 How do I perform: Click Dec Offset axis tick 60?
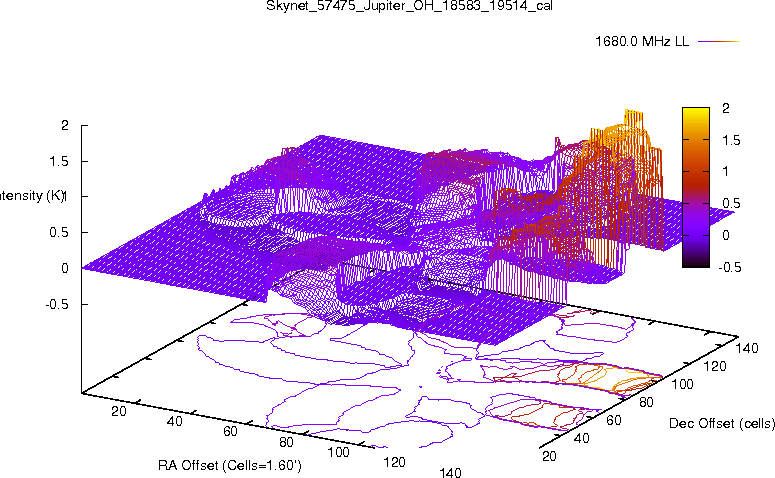613,421
